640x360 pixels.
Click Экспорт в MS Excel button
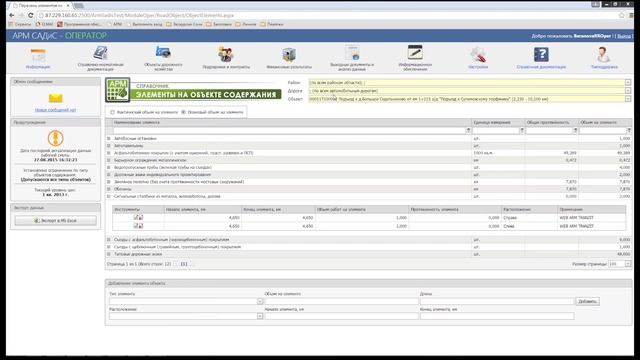click(x=56, y=220)
